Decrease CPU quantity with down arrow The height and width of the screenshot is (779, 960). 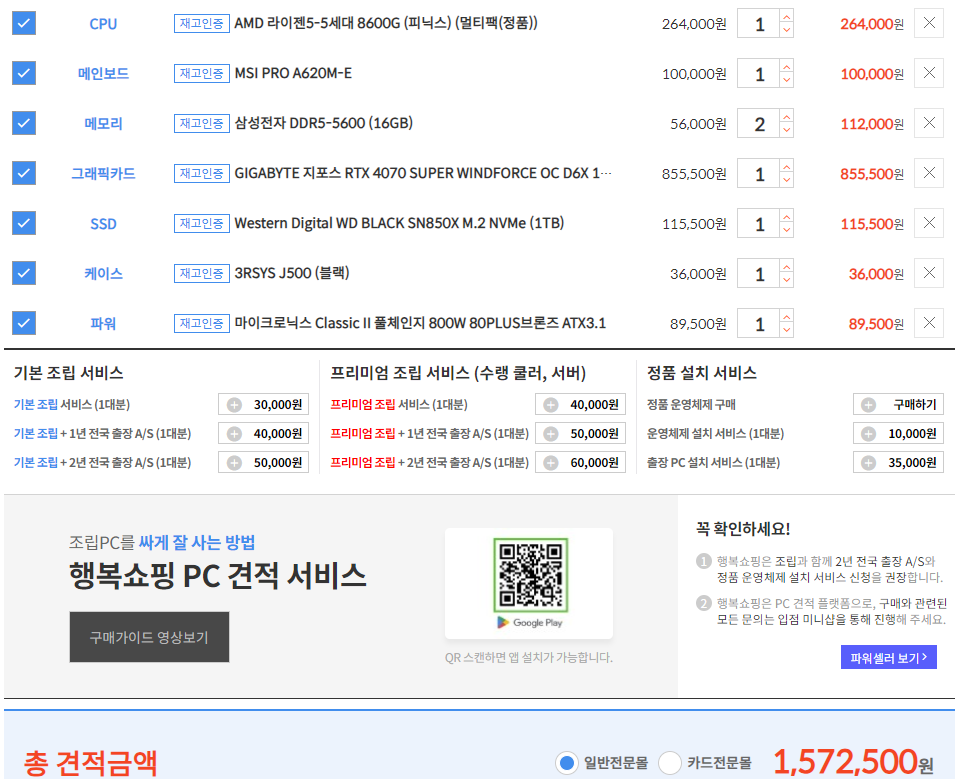(x=787, y=30)
